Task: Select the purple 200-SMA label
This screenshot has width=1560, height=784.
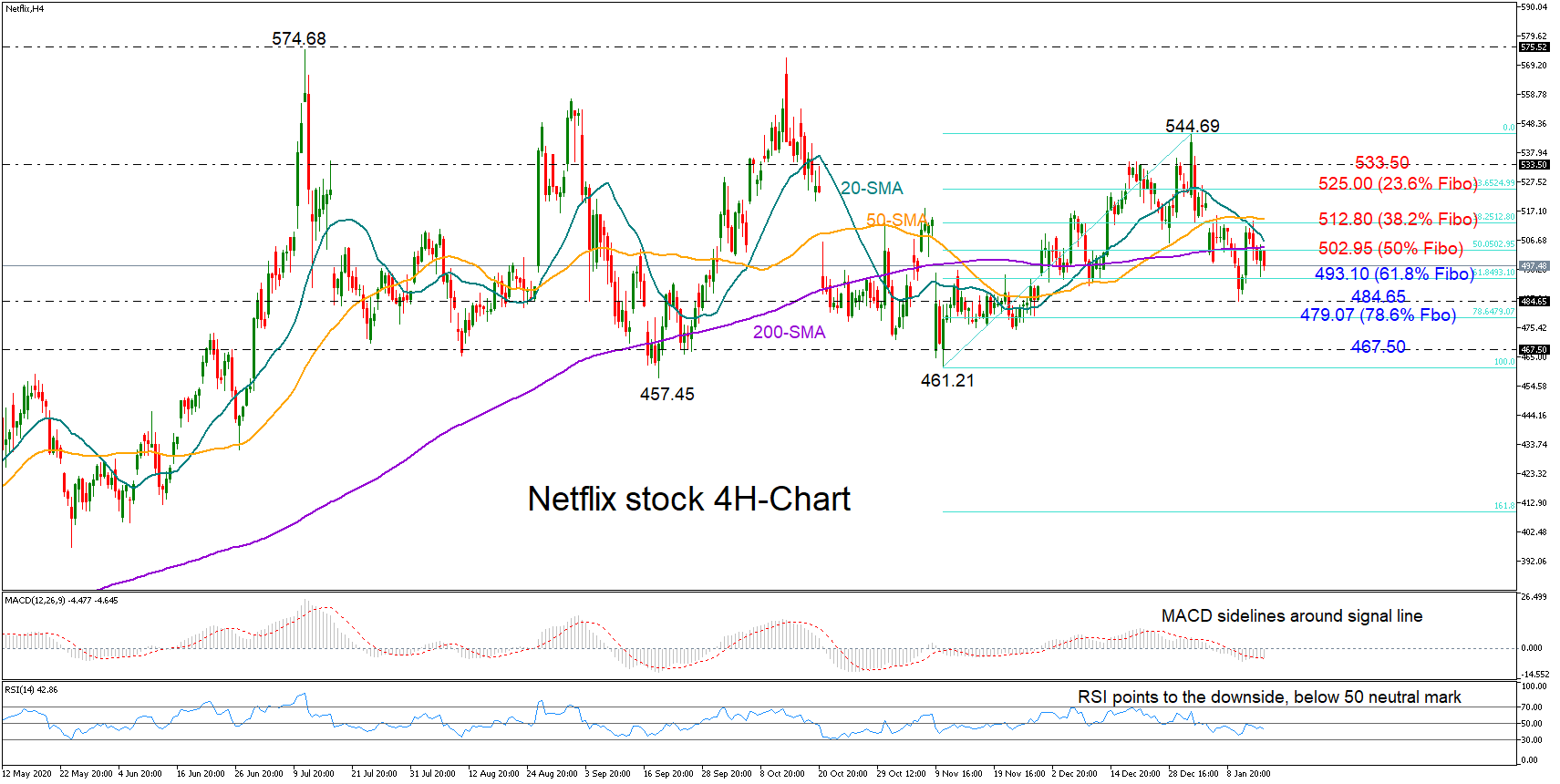Action: click(x=789, y=332)
